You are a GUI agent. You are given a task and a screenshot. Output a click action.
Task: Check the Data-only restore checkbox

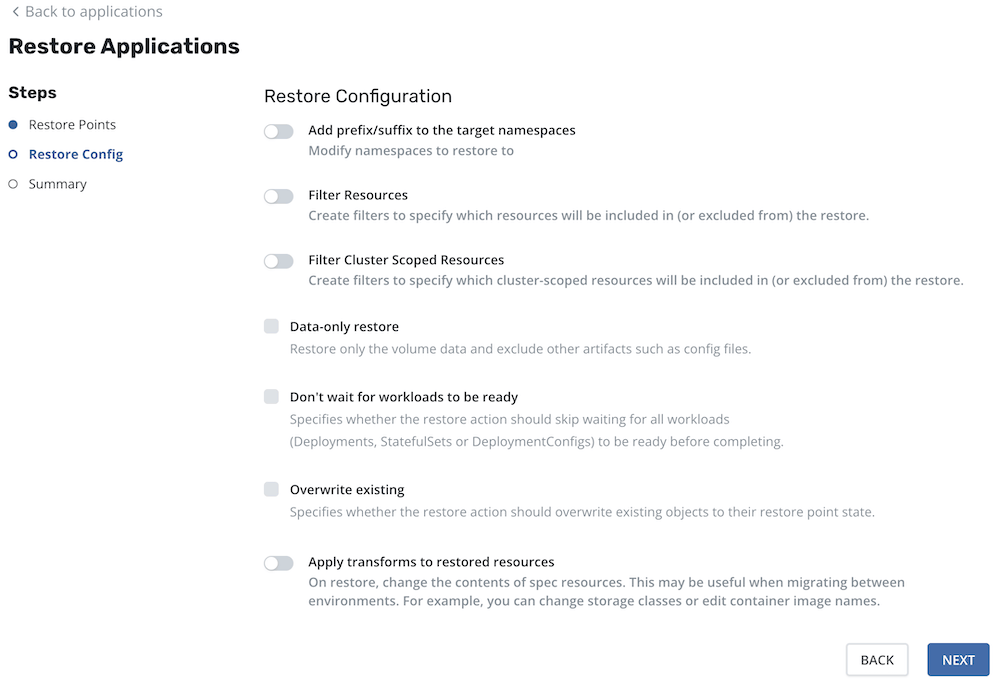[272, 326]
